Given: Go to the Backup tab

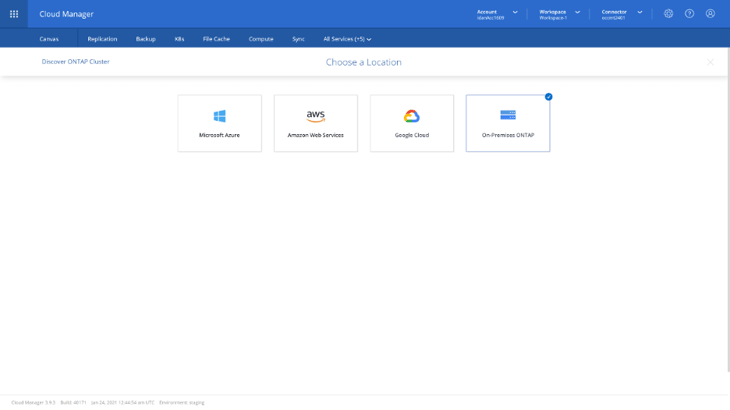Looking at the screenshot, I should tap(145, 39).
